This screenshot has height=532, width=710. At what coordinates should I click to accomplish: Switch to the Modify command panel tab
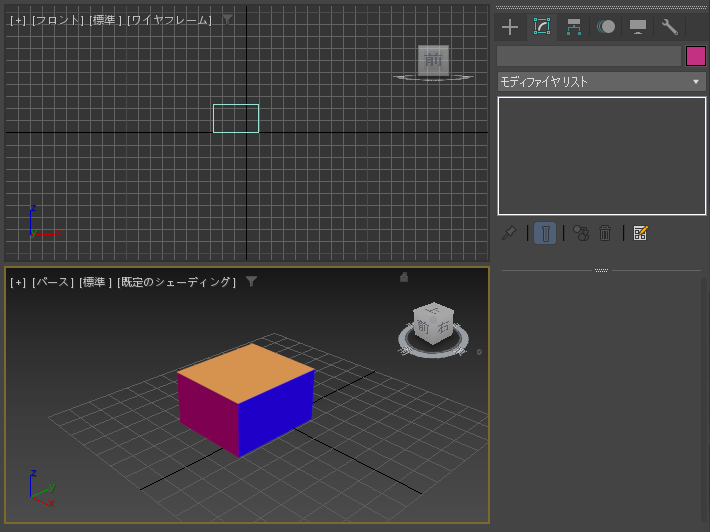click(542, 27)
